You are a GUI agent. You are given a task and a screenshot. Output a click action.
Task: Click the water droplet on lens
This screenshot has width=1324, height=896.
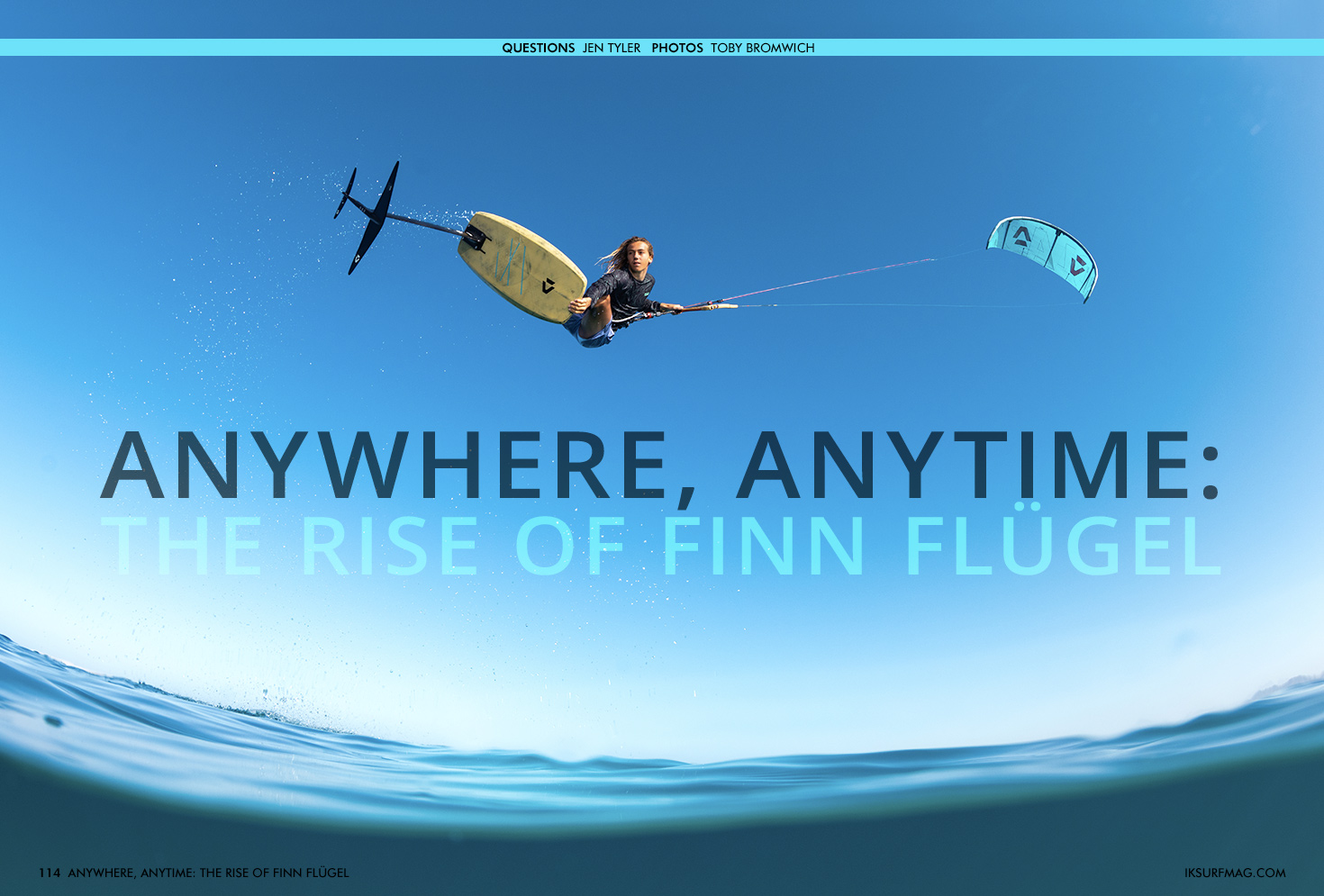coord(53,721)
